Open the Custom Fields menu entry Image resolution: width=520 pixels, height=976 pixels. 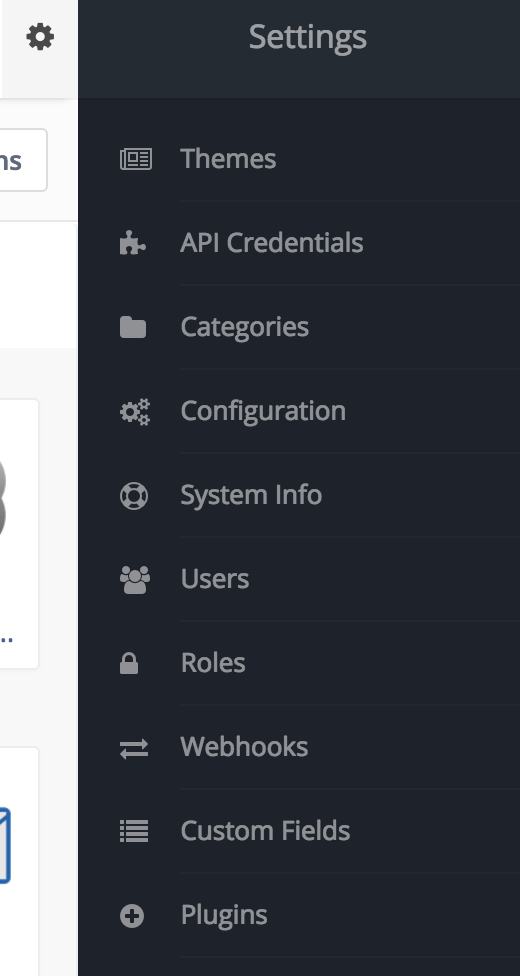299,831
